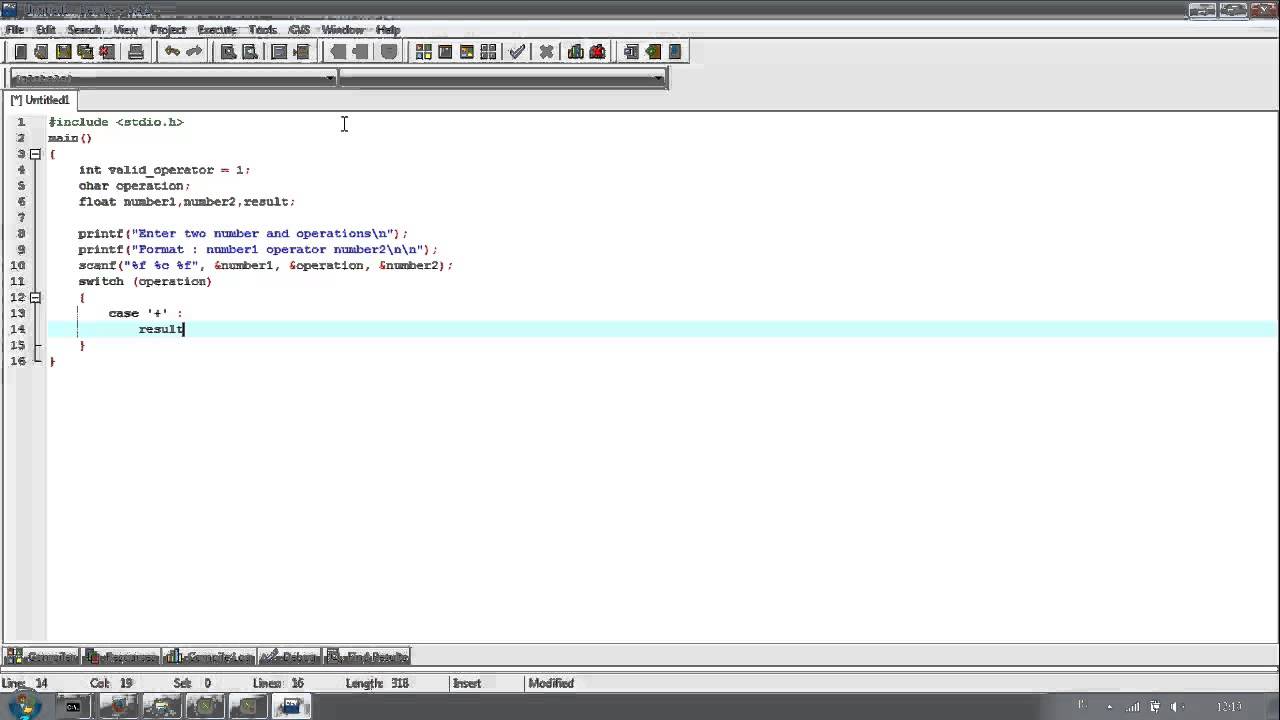1280x720 pixels.
Task: Open the View menu
Action: click(x=126, y=30)
